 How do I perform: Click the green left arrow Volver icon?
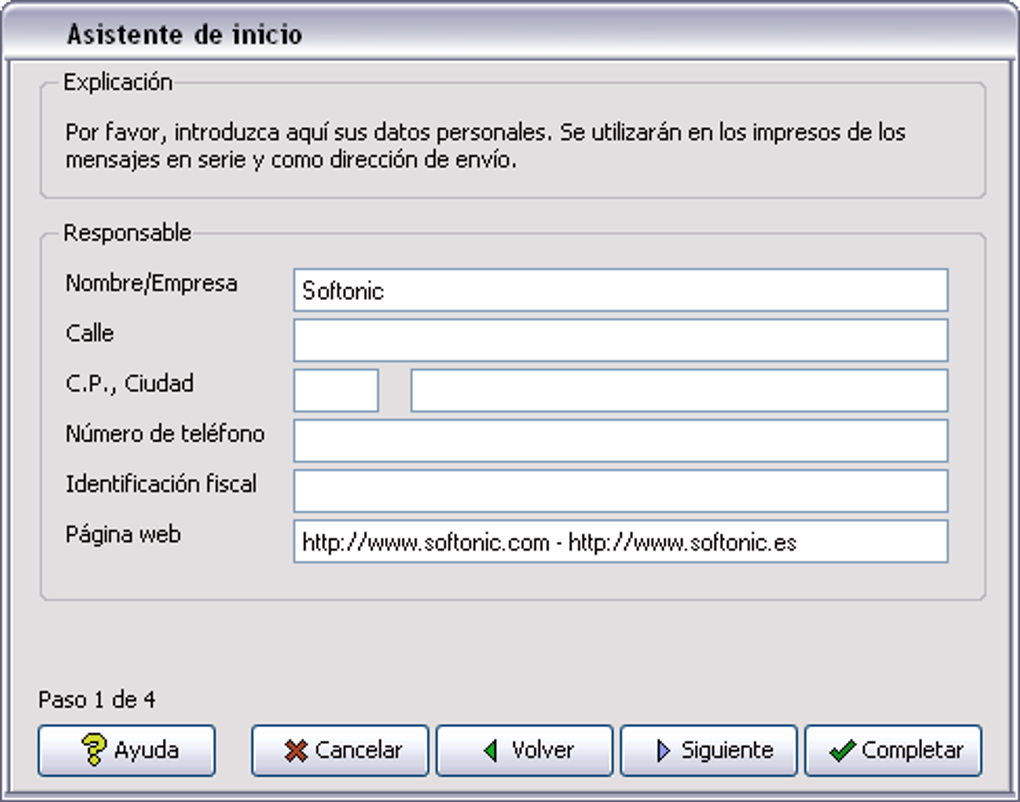(490, 751)
